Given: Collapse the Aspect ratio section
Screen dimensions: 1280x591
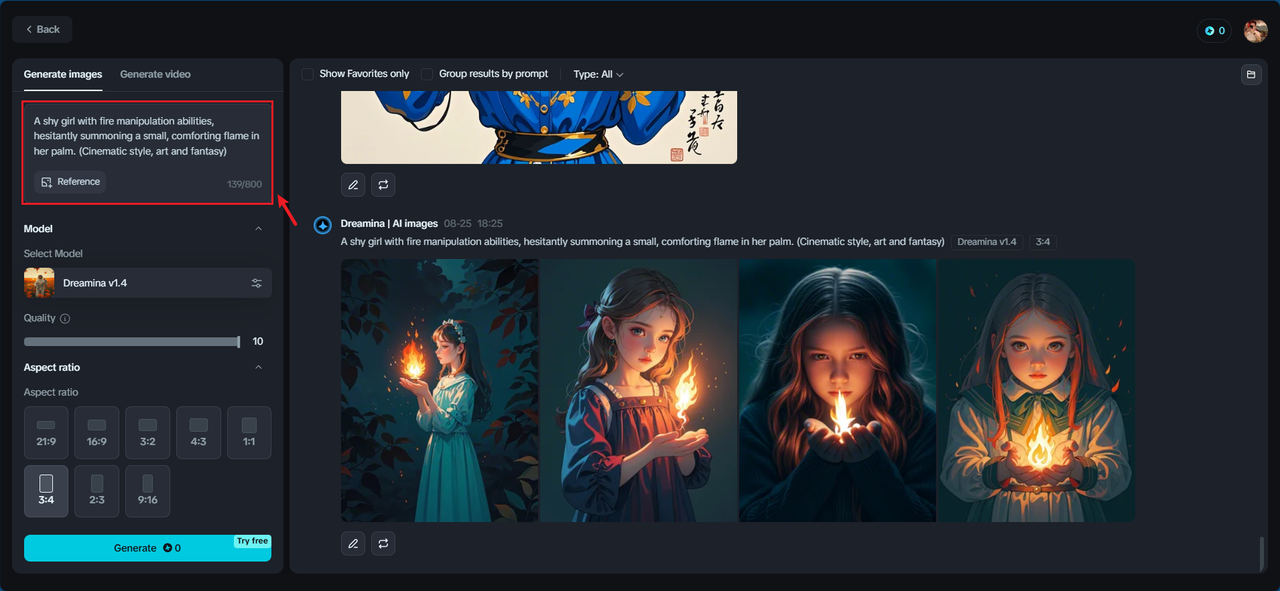Looking at the screenshot, I should (259, 367).
